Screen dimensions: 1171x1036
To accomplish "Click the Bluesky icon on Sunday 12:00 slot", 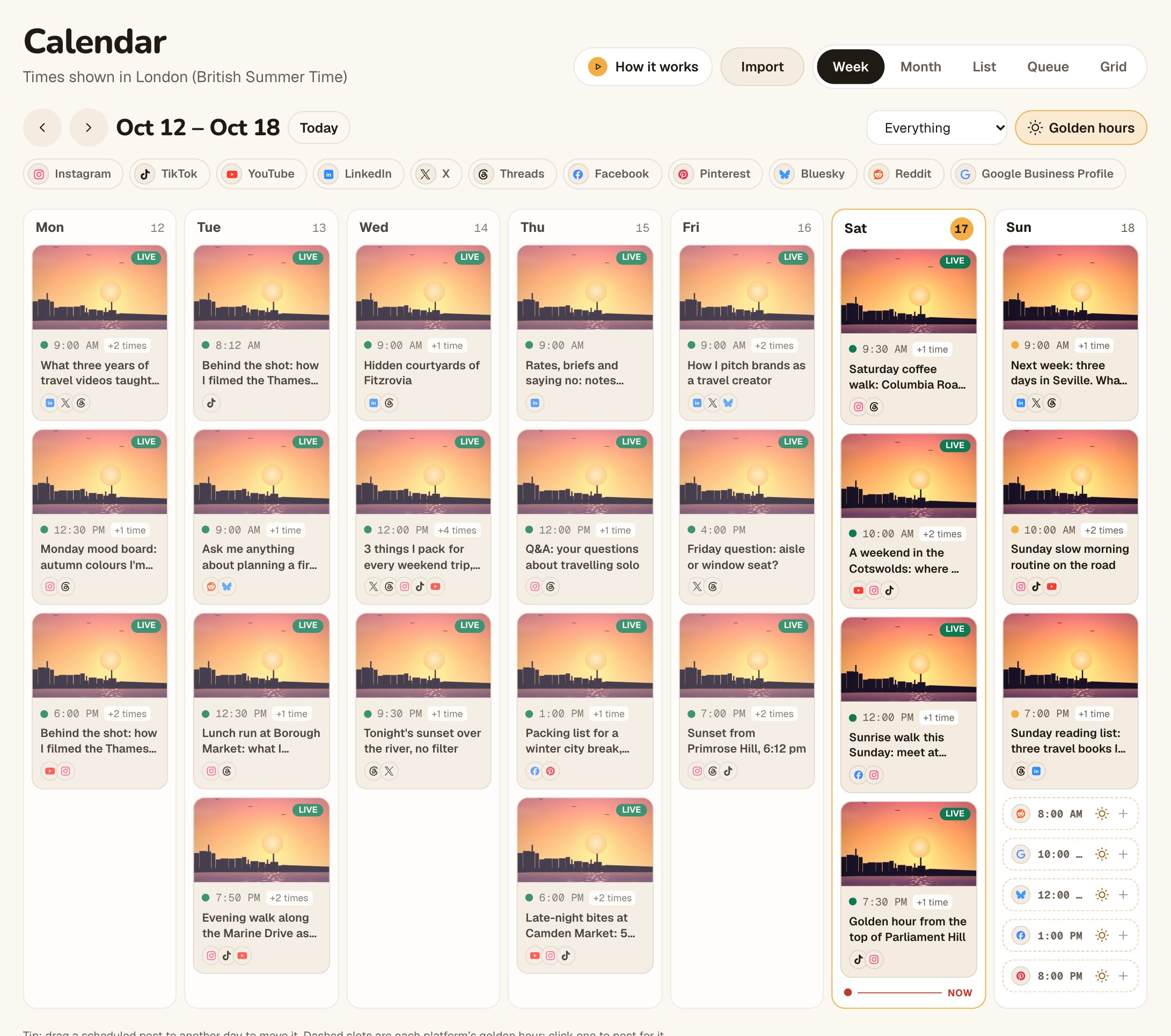I will pos(1021,895).
